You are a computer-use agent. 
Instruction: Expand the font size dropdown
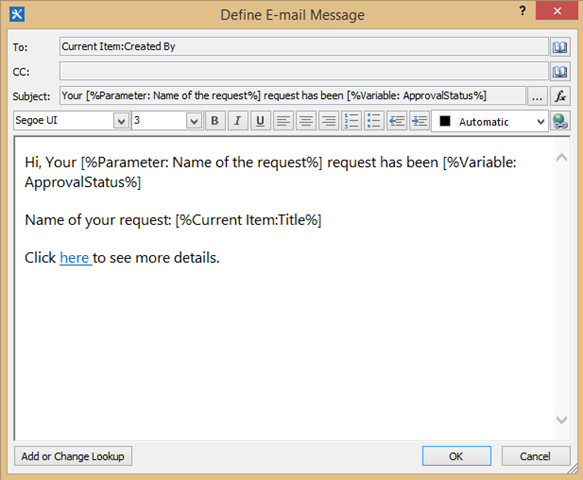point(194,121)
